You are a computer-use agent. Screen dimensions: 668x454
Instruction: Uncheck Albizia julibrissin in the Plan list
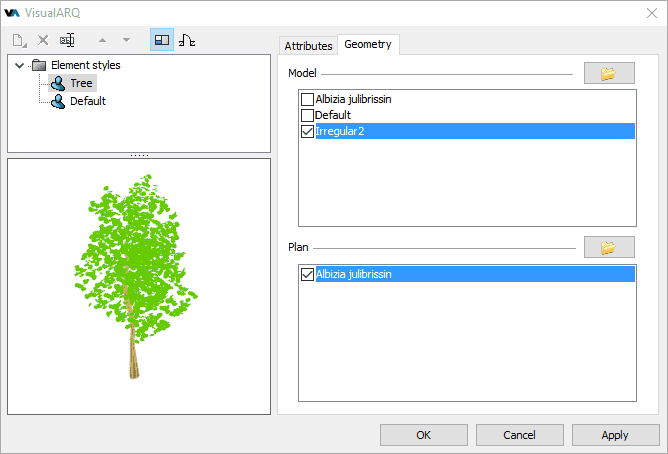(x=307, y=274)
